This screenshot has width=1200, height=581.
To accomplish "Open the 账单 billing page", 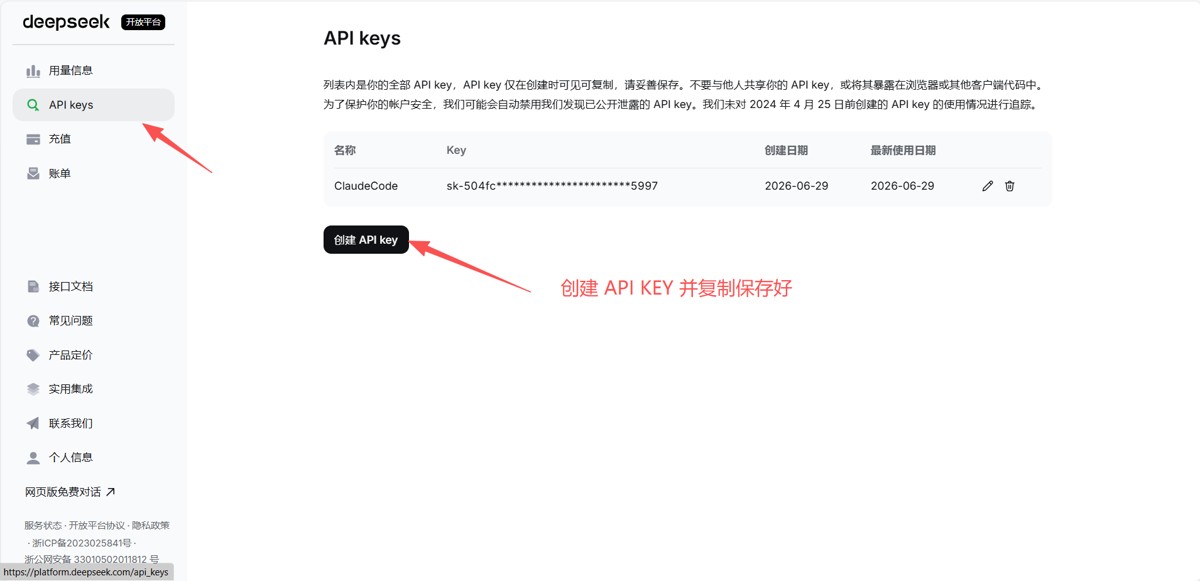I will (x=93, y=173).
